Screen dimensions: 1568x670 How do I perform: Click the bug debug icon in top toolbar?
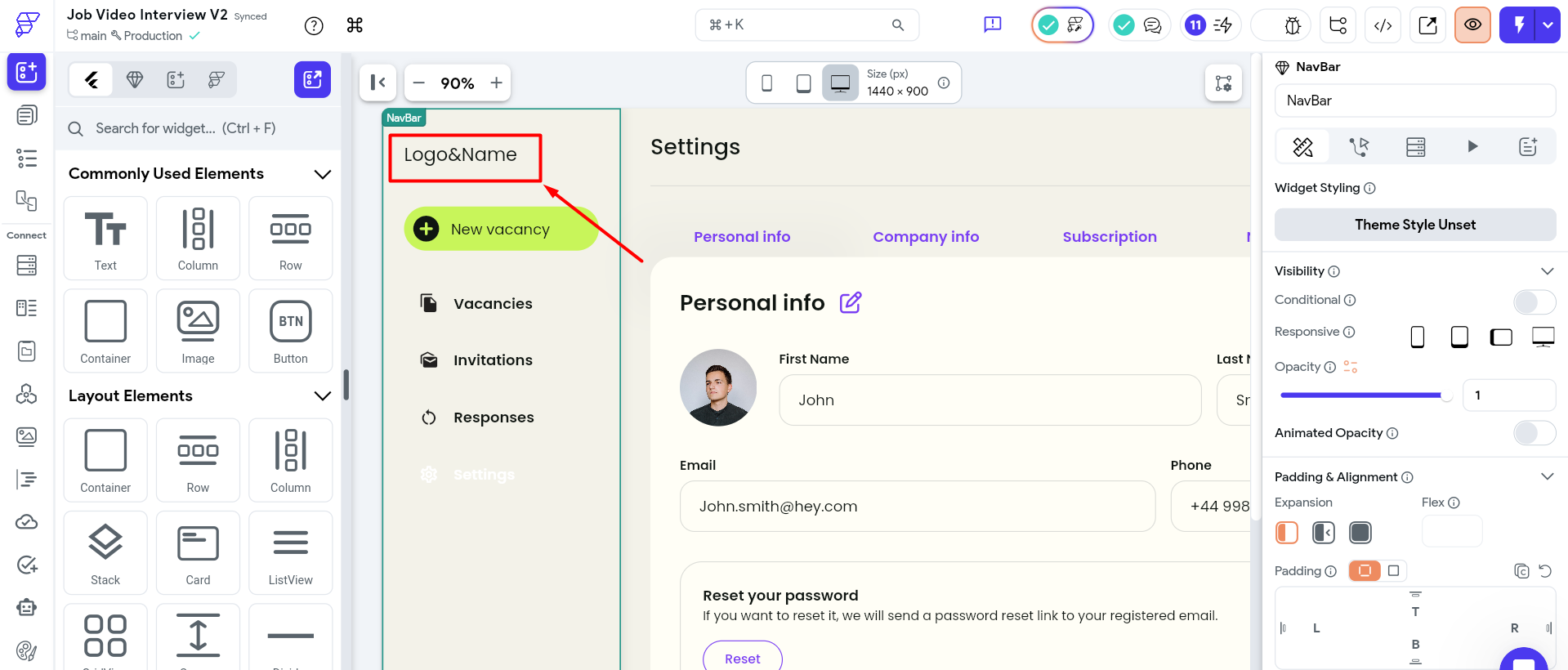coord(1292,25)
